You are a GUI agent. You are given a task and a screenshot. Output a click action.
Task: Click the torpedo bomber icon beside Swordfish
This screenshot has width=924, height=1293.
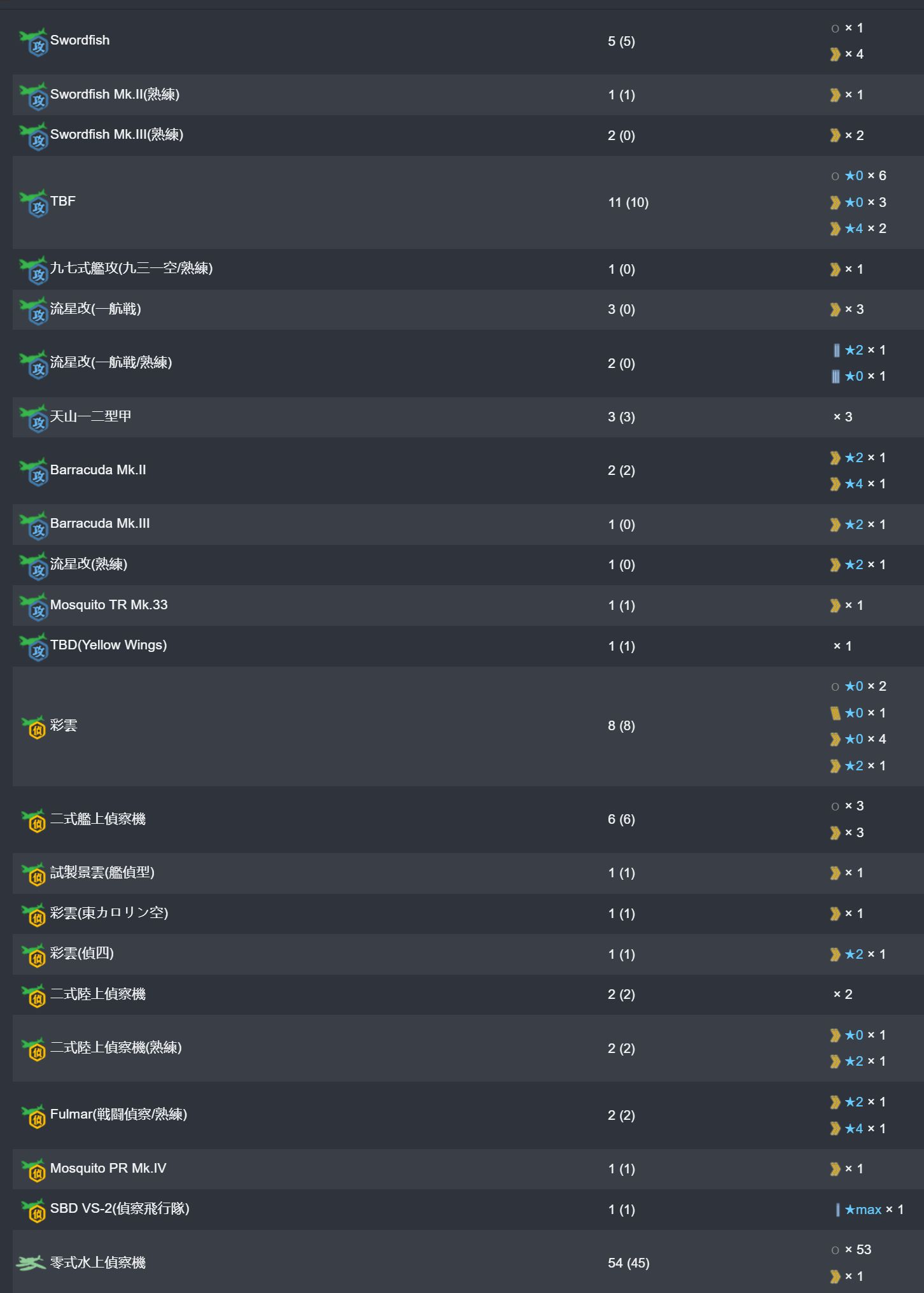[x=33, y=42]
